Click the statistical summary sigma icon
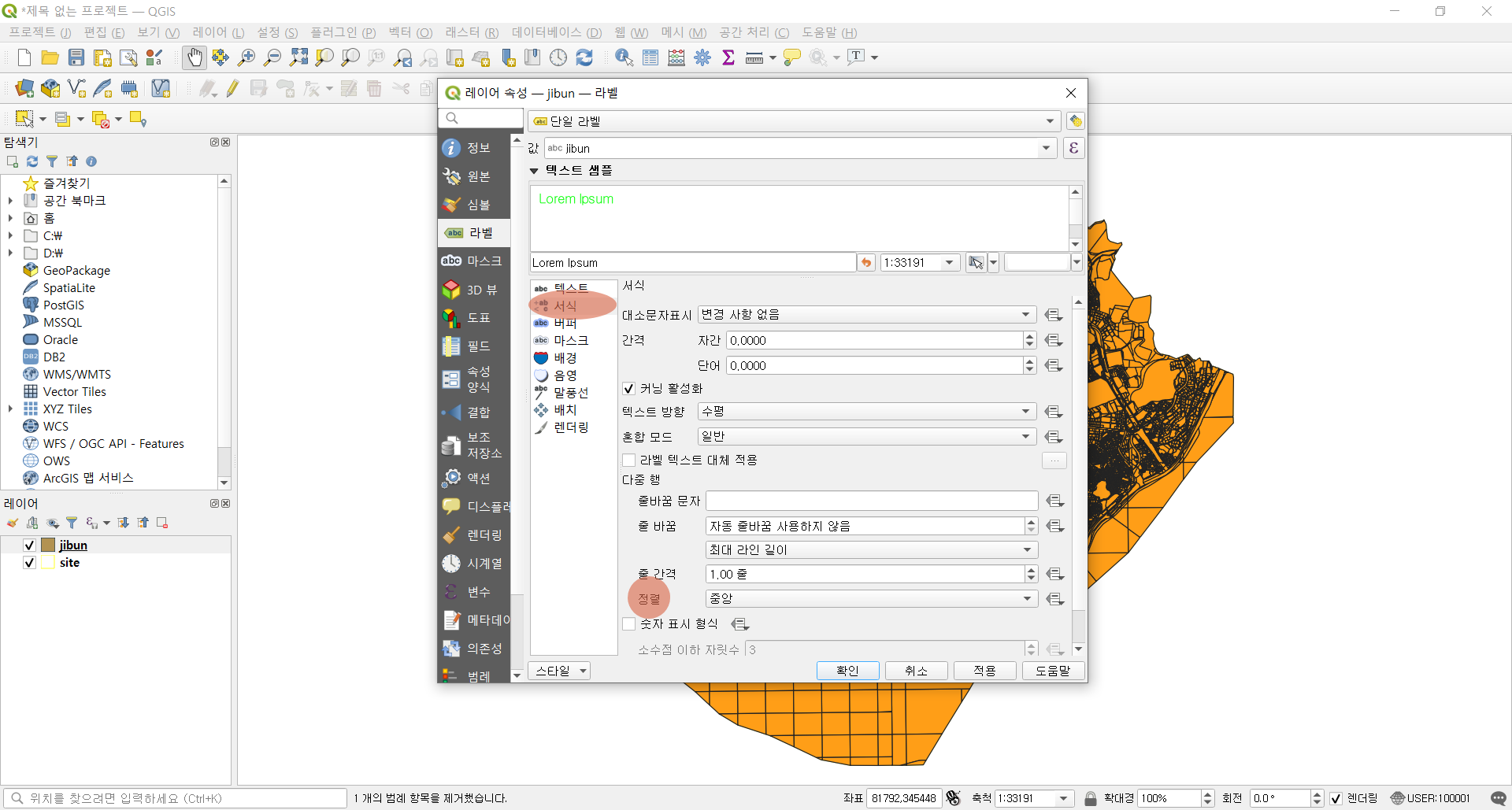The height and width of the screenshot is (810, 1512). (x=728, y=57)
